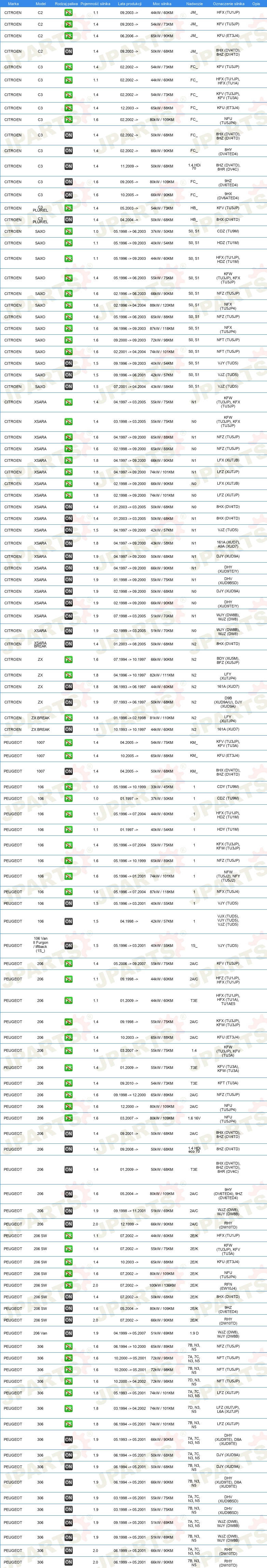Click the 100kW / 136KM power cell
Viewport: 267px width, 1568px height.
pyautogui.click(x=162, y=1286)
